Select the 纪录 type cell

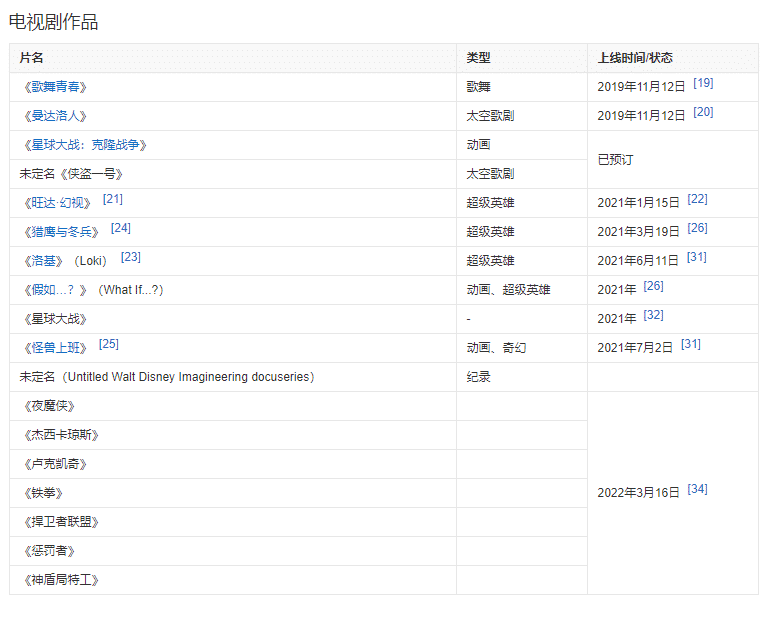[x=522, y=377]
